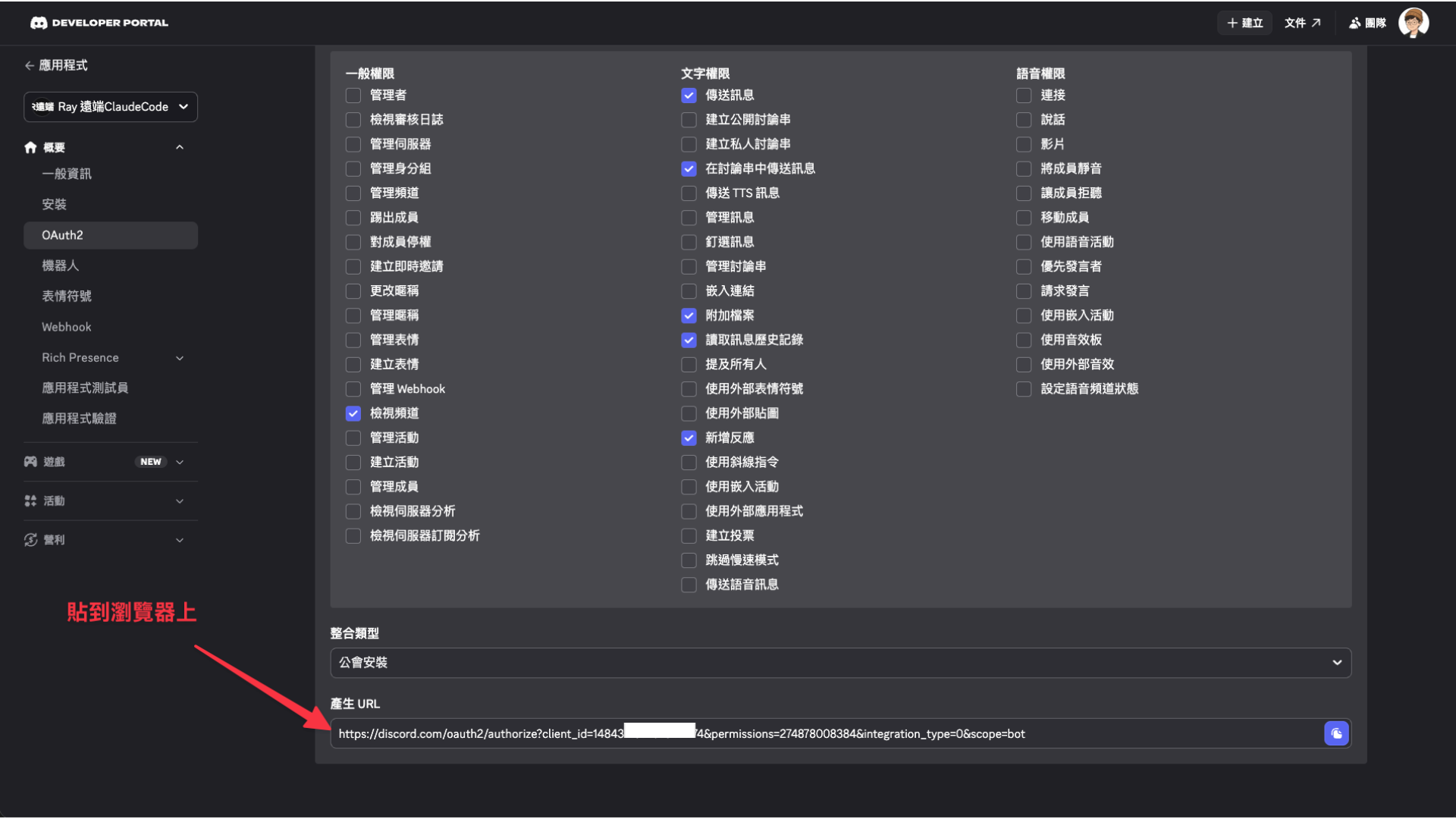Open the 文件 documentation link

coord(1302,23)
